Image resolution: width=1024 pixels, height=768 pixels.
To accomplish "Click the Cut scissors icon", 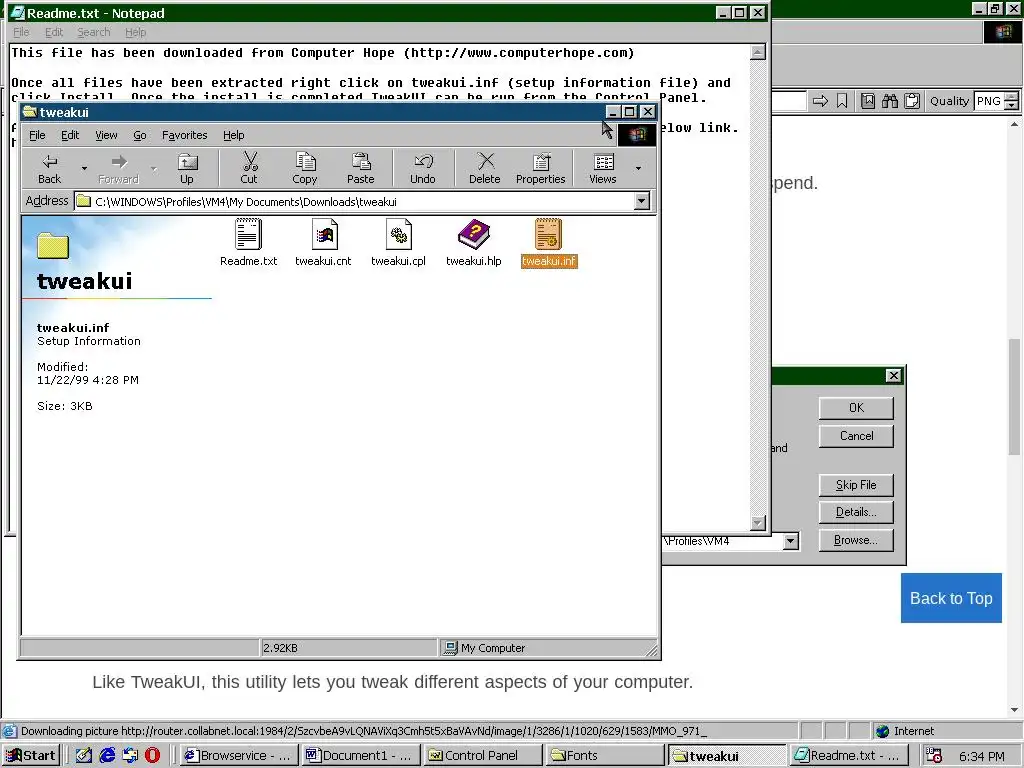I will pyautogui.click(x=249, y=168).
